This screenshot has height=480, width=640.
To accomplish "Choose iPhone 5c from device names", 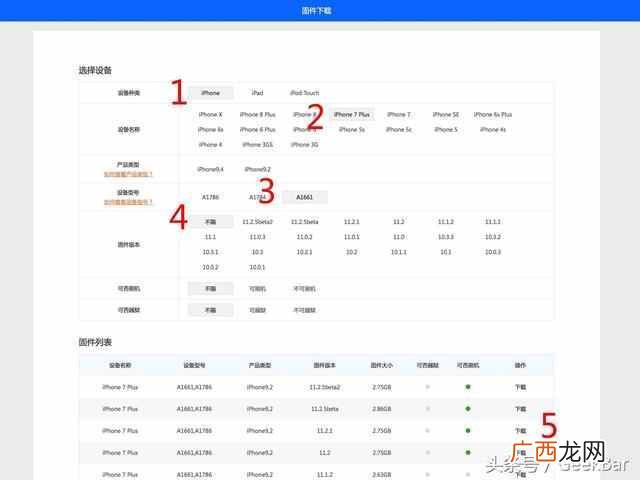I will point(399,130).
